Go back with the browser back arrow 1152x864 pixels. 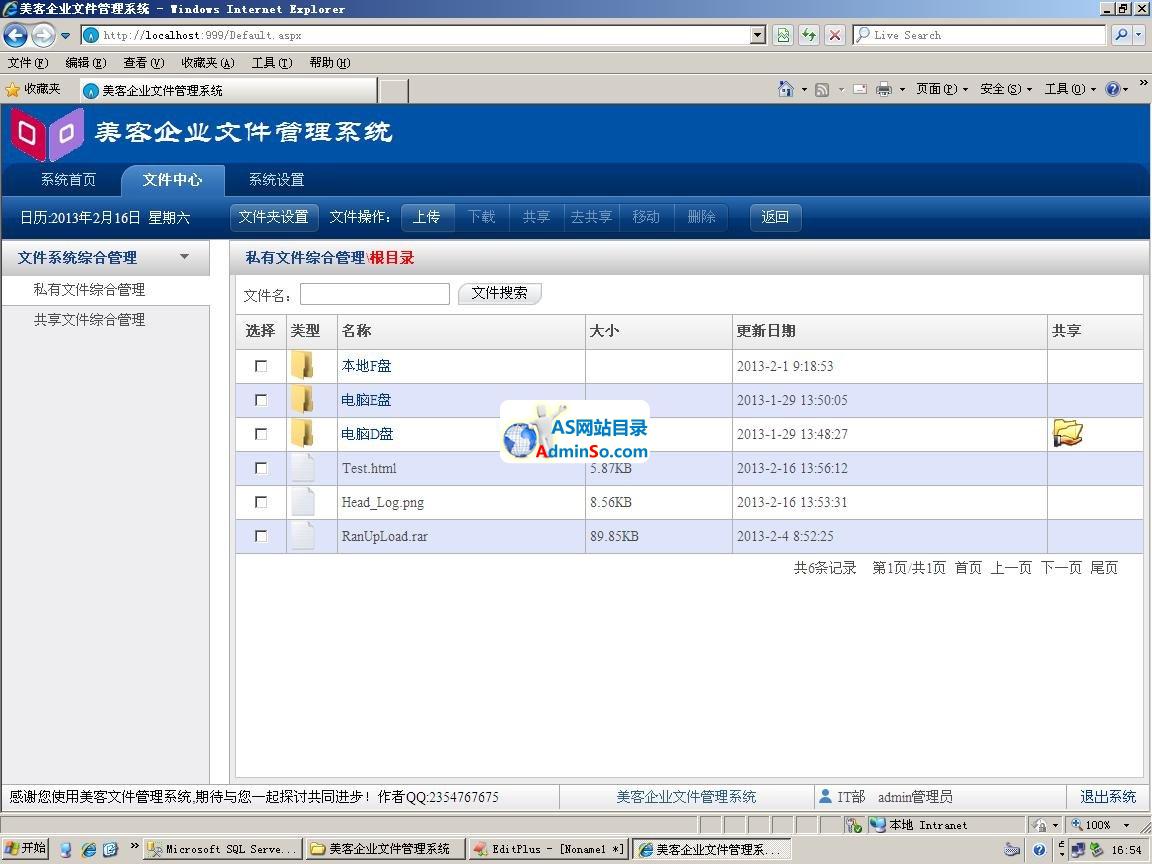(15, 35)
